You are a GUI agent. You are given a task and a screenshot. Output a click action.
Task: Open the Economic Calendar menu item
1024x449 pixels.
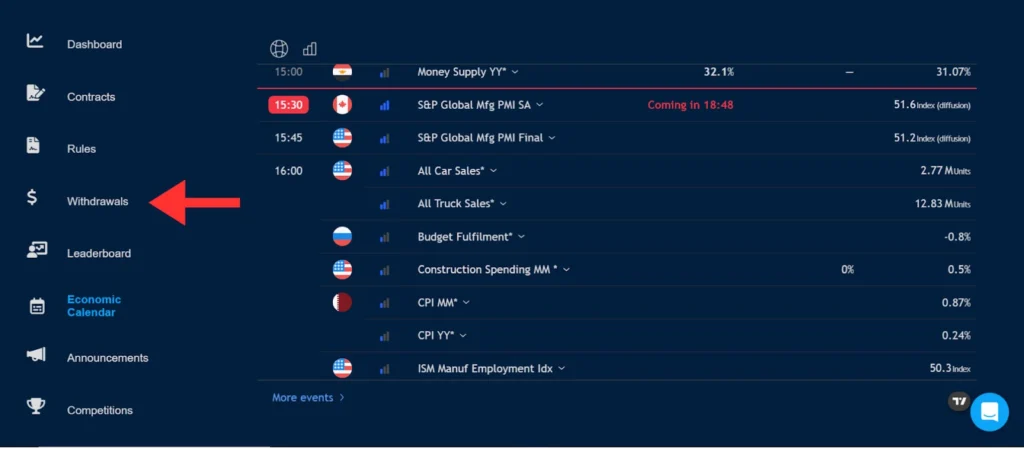click(94, 306)
